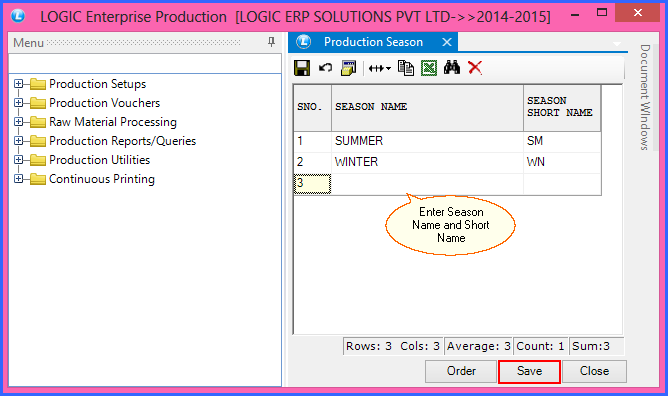Pin the Menu panel with pushpin icon

coord(271,42)
